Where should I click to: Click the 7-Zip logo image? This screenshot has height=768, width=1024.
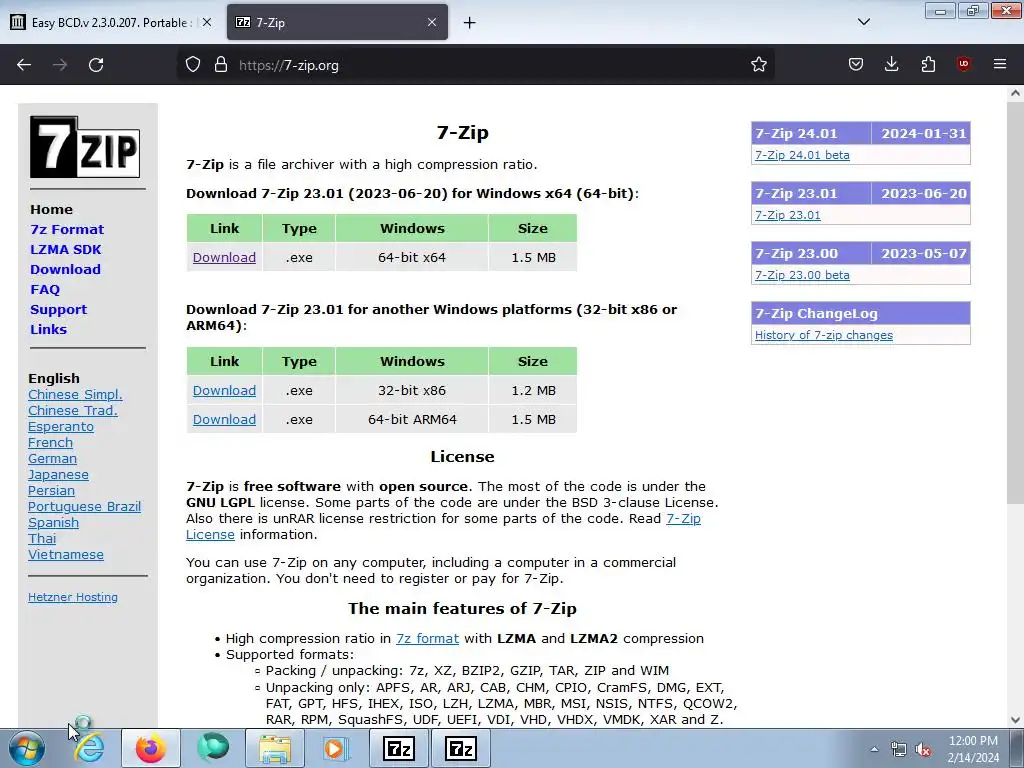pyautogui.click(x=85, y=147)
